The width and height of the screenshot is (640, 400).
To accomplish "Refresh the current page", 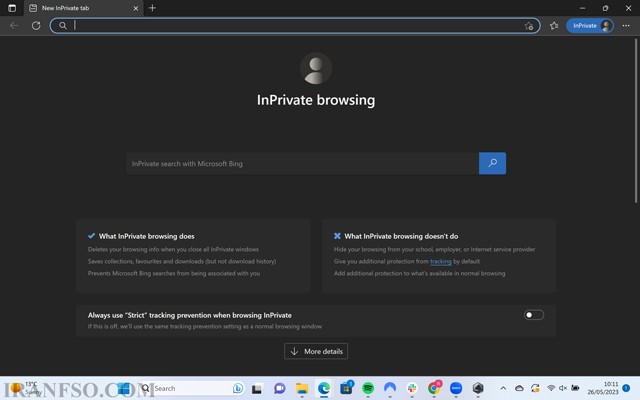I will 36,26.
